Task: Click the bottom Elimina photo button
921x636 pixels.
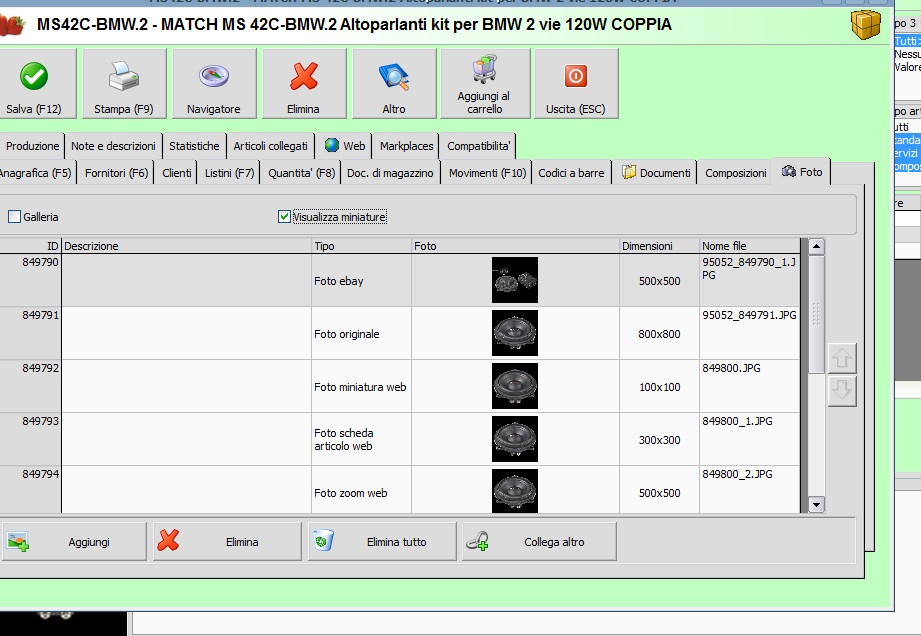Action: (227, 541)
